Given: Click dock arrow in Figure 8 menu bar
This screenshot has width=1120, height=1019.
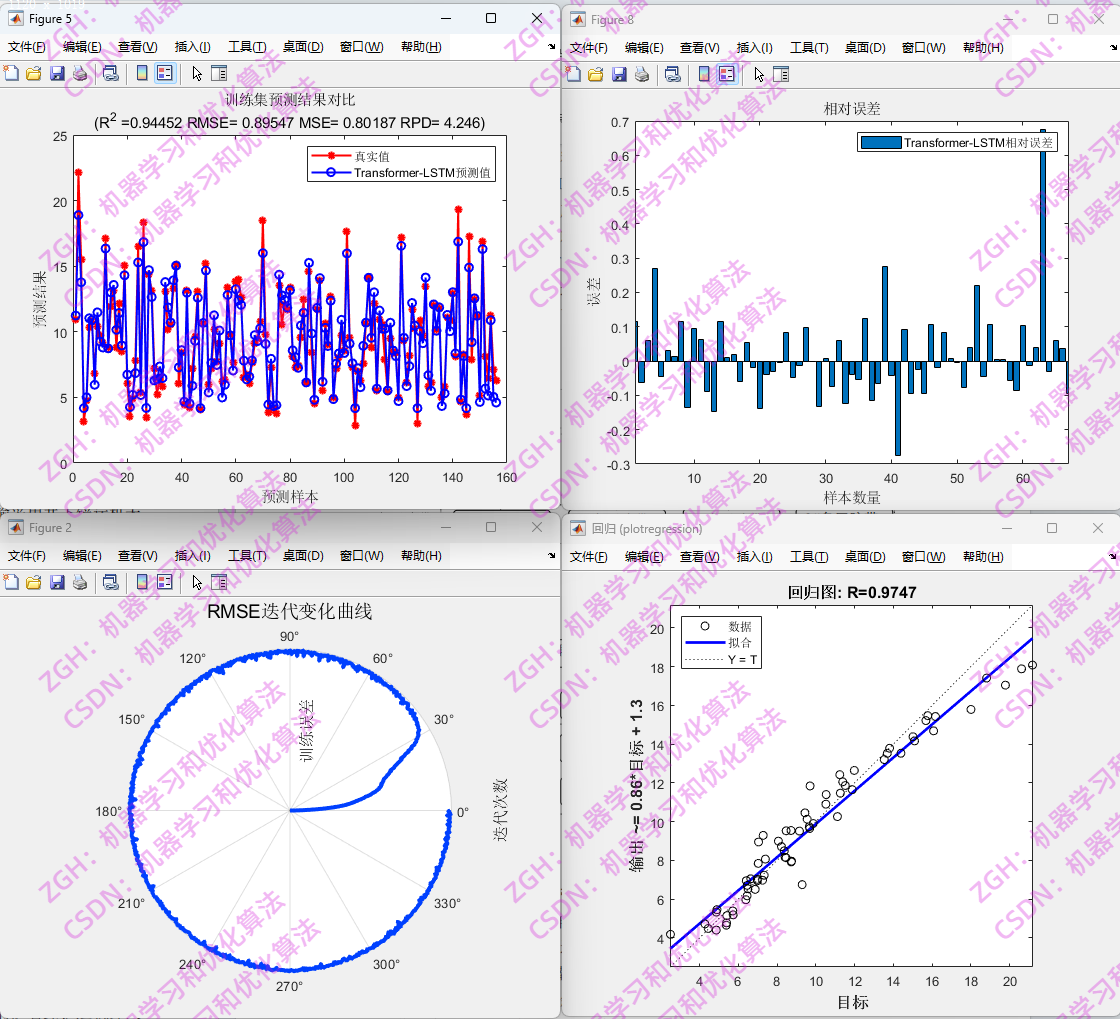Looking at the screenshot, I should click(1114, 47).
